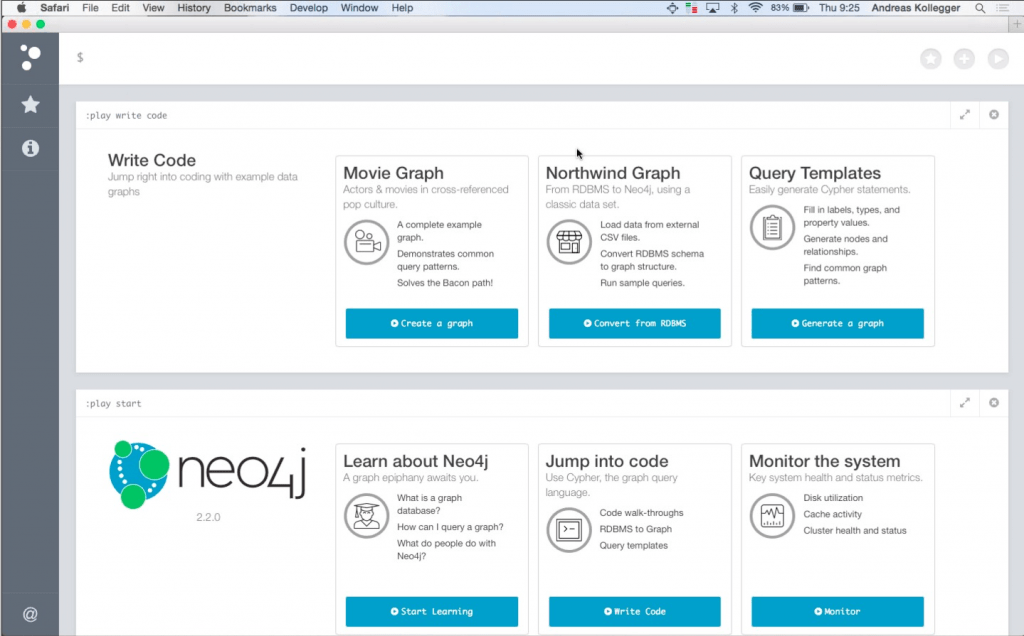Click the ':play start' frame title
The height and width of the screenshot is (636, 1024).
click(113, 404)
